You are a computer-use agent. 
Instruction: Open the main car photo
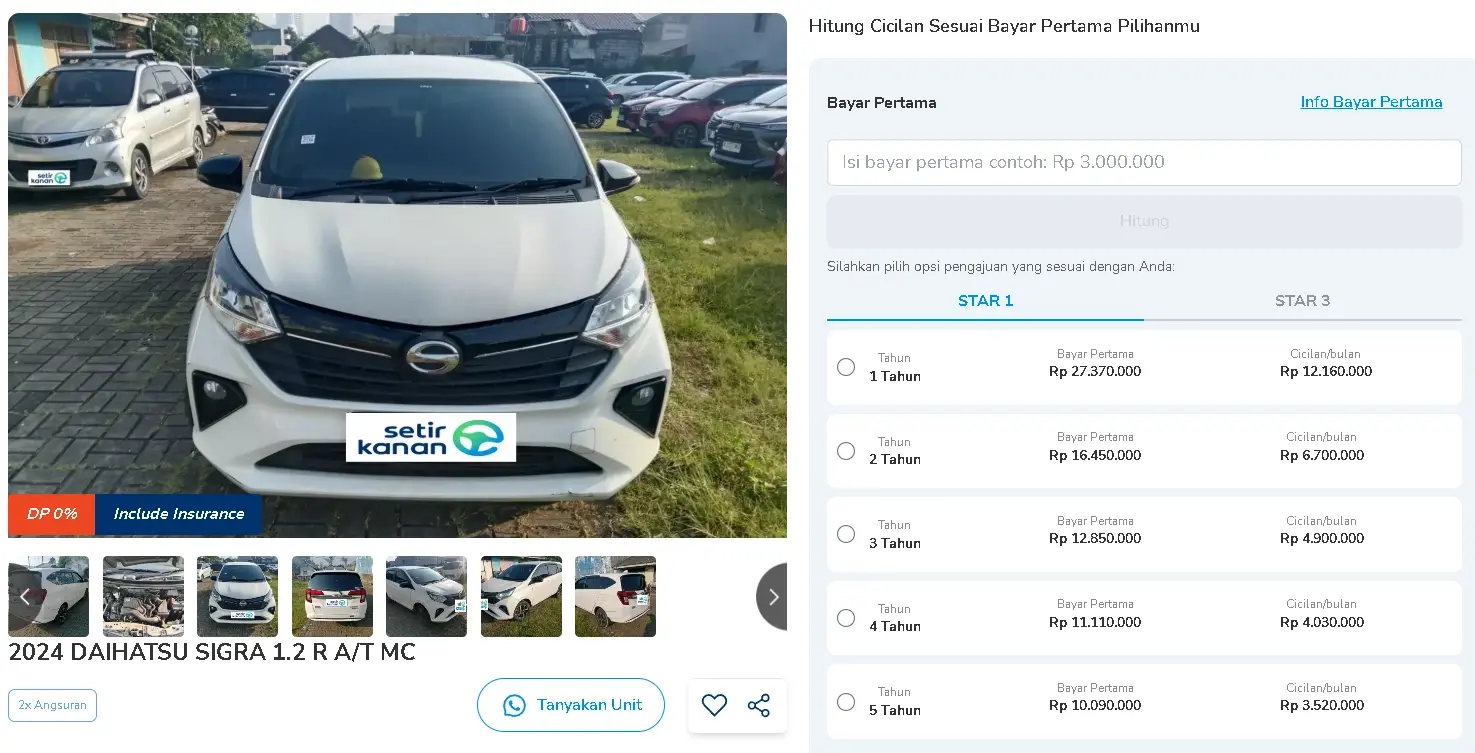point(397,275)
